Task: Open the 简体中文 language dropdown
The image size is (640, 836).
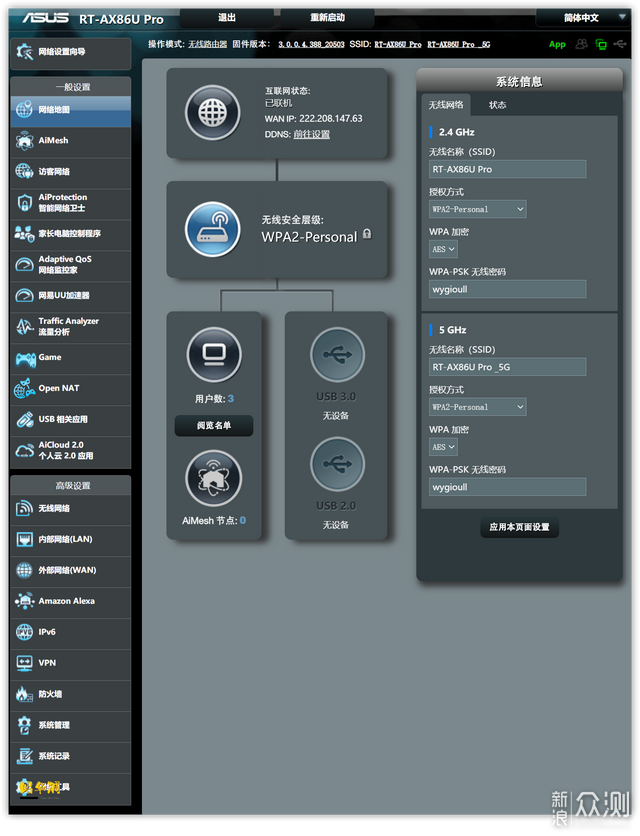Action: (x=582, y=18)
